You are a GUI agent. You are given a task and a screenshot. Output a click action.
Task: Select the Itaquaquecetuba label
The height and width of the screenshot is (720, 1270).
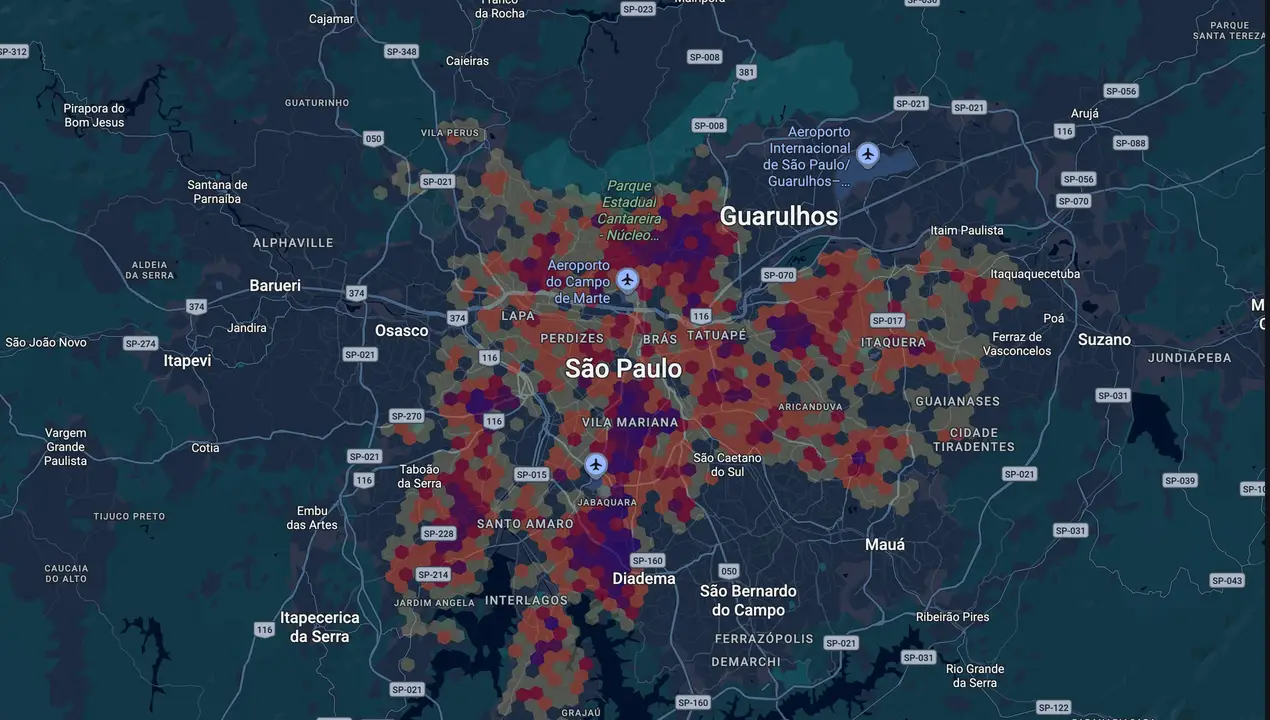click(x=1035, y=274)
